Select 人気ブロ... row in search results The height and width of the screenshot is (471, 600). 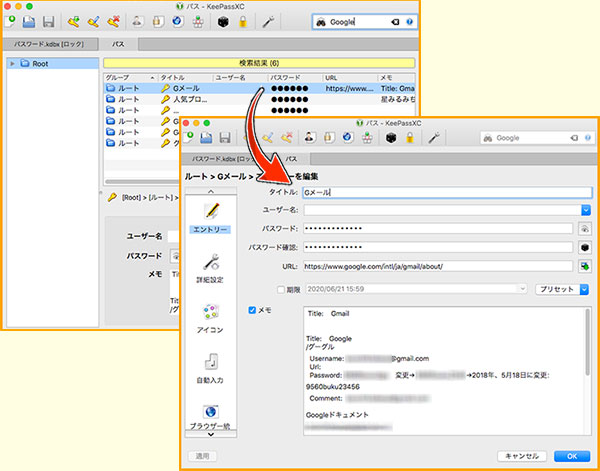tap(259, 99)
